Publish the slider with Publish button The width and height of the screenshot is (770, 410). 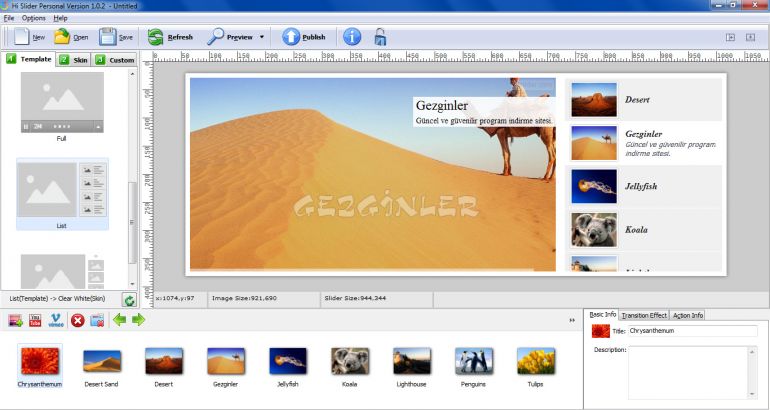[304, 37]
